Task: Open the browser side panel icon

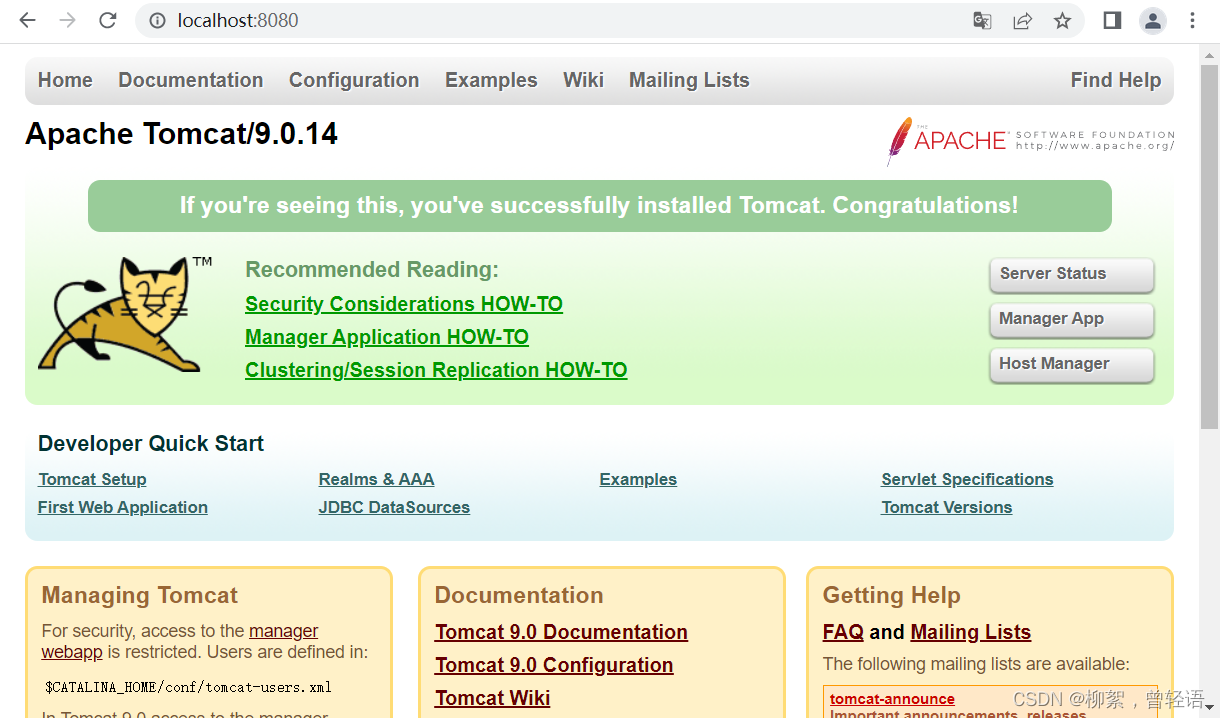Action: (1112, 20)
